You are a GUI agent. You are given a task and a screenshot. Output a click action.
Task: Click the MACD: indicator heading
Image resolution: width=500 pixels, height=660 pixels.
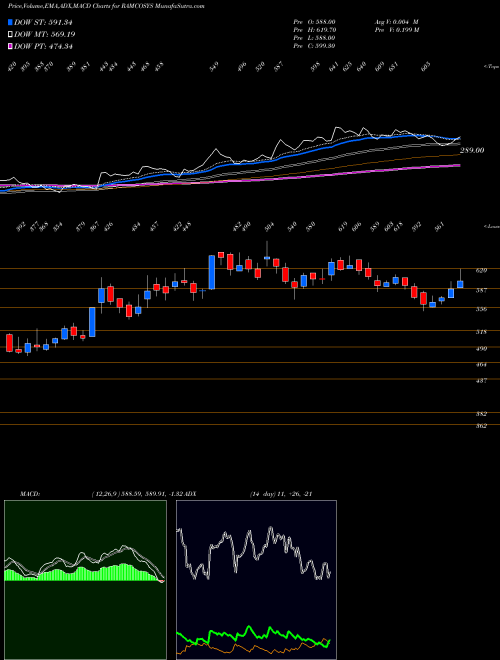point(29,494)
